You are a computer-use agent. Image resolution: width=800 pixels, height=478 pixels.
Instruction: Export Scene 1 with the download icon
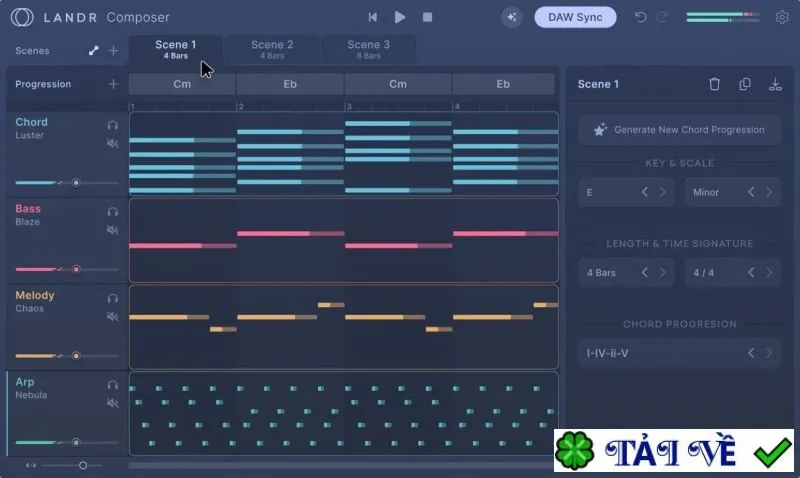click(775, 84)
